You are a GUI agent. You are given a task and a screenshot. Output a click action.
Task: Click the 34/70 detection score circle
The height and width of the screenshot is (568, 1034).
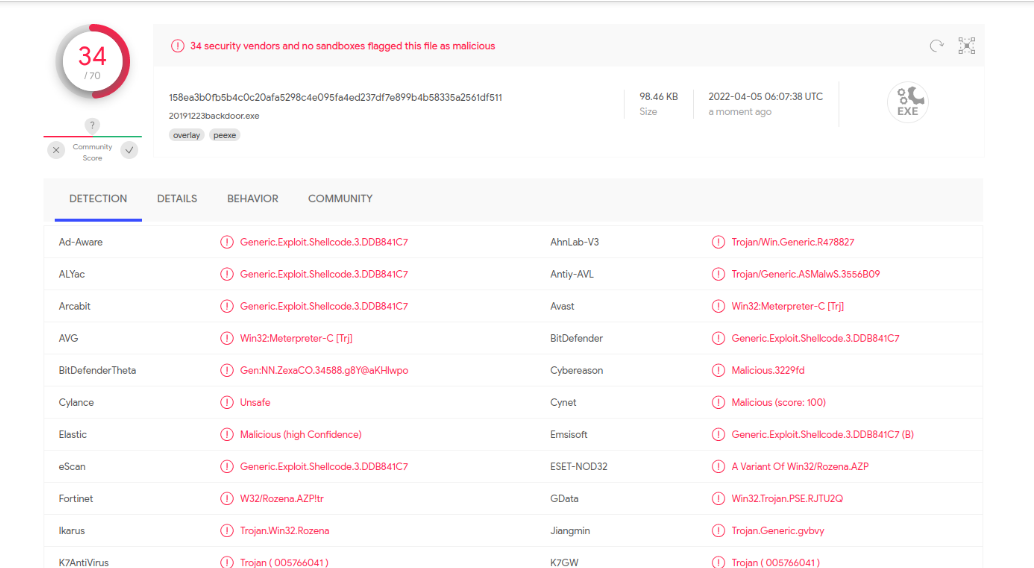92,61
